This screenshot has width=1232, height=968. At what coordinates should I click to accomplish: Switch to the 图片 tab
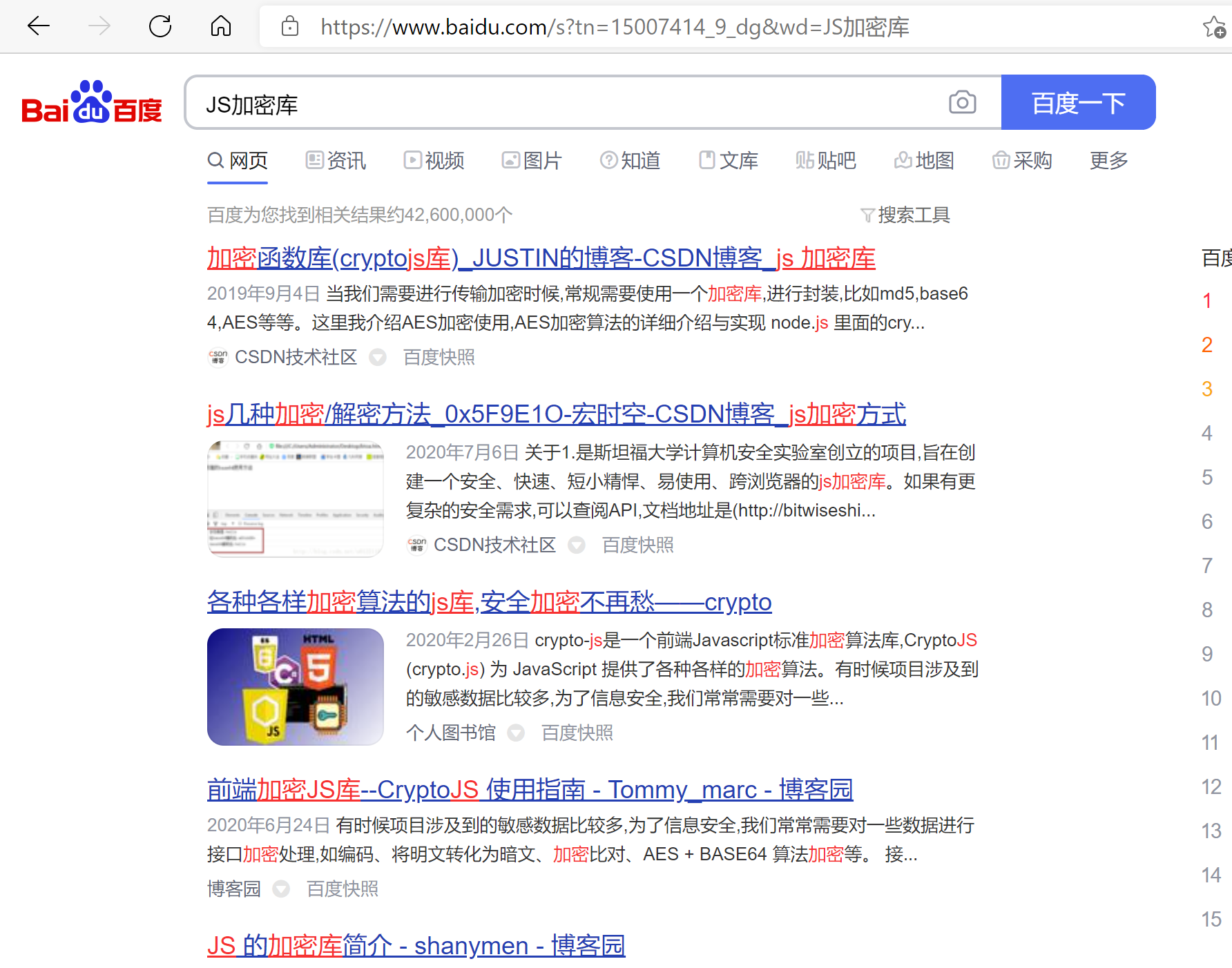(532, 160)
